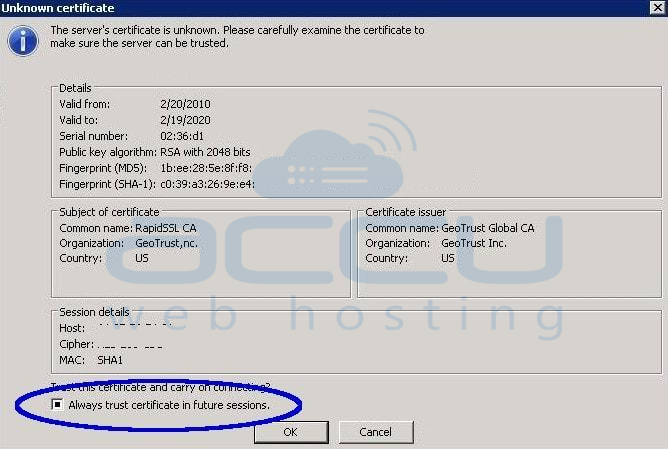Click the OK button
This screenshot has height=449, width=668.
[291, 432]
